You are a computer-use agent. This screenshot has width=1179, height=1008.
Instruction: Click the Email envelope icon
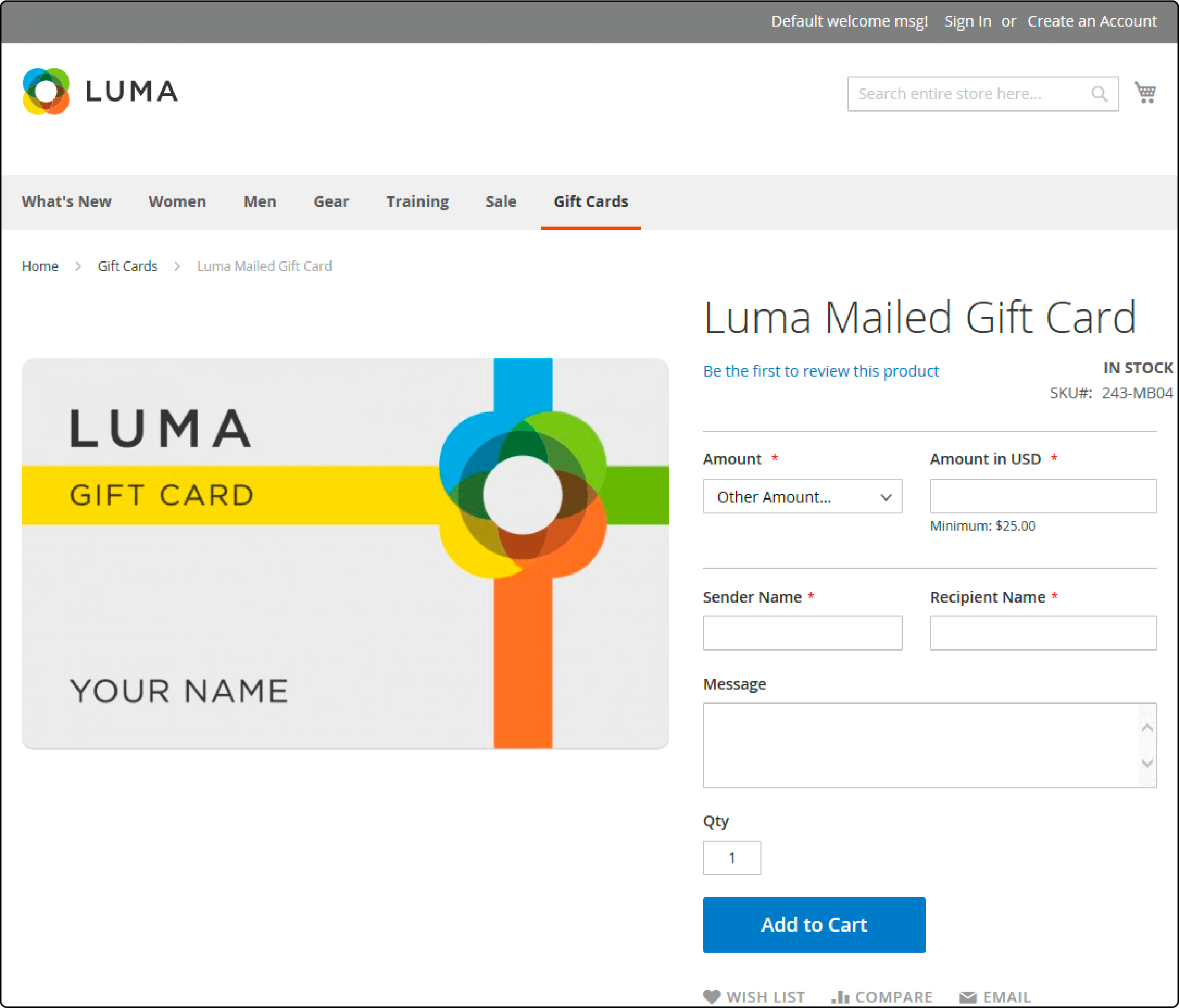coord(967,997)
